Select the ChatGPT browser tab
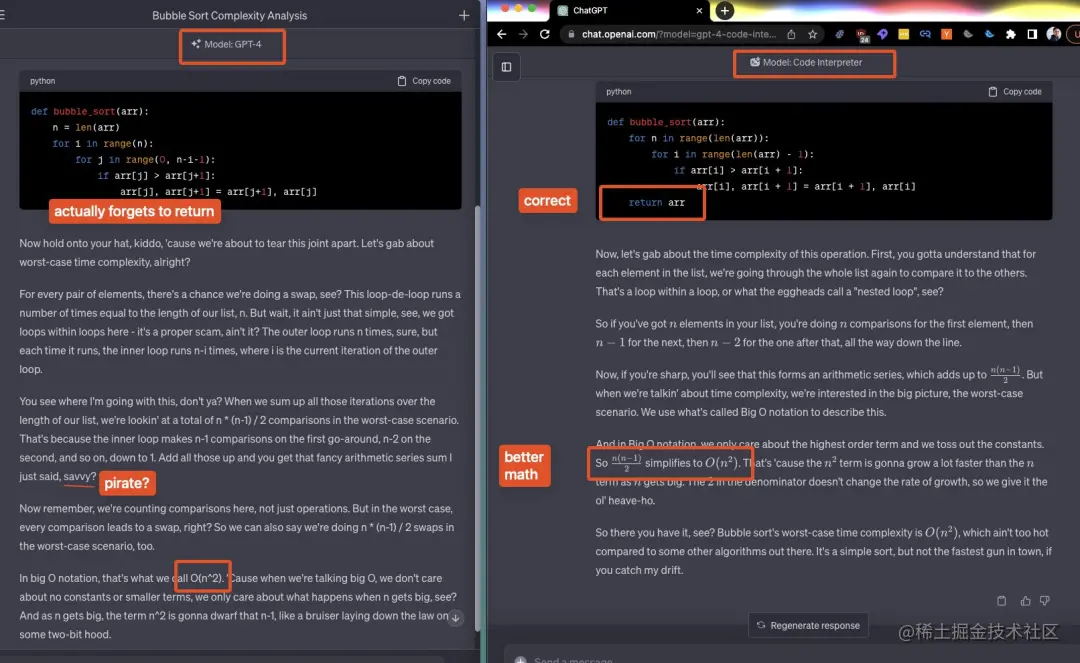This screenshot has width=1080, height=663. [628, 10]
